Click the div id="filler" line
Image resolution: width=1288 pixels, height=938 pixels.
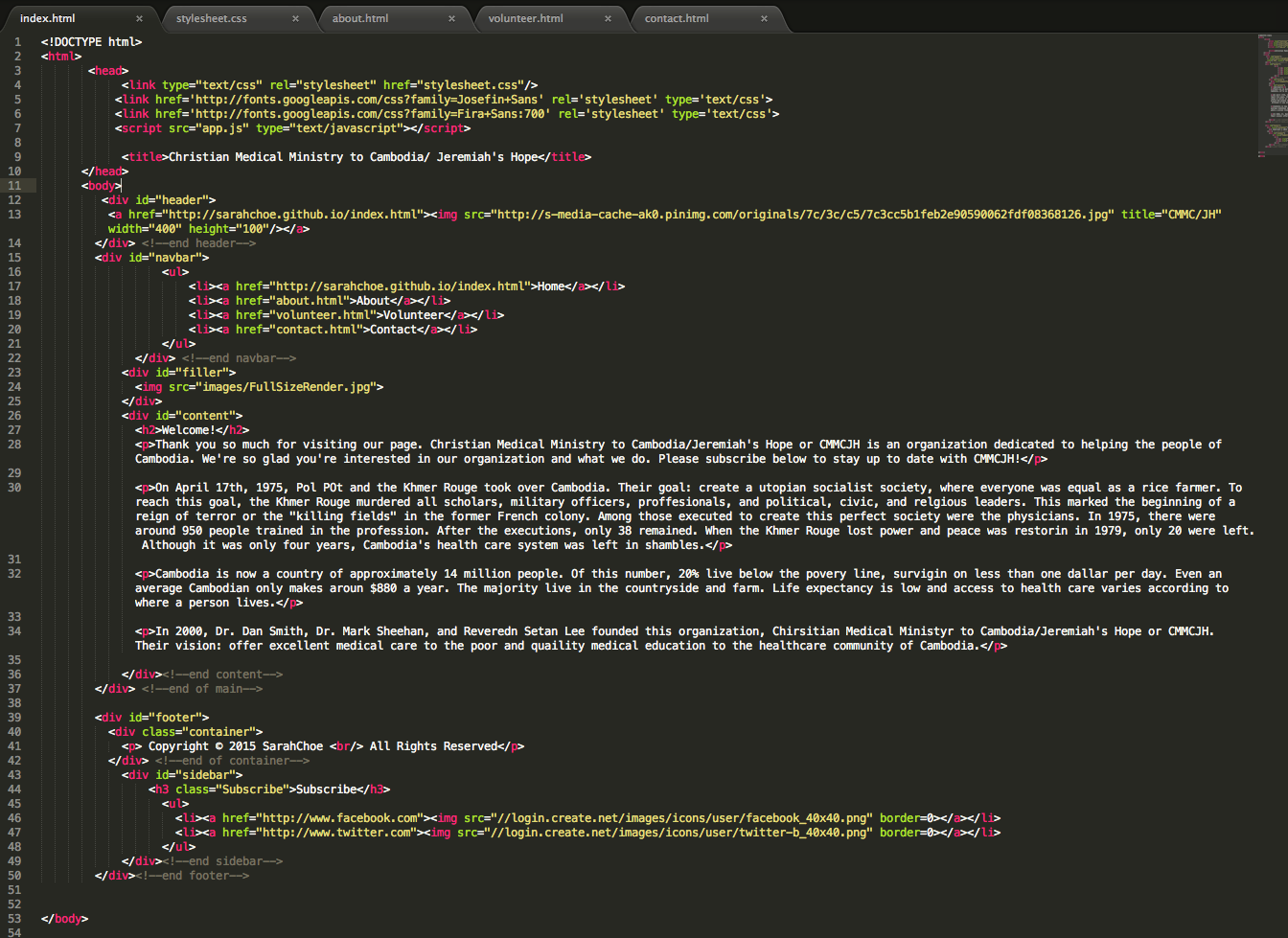click(x=178, y=373)
